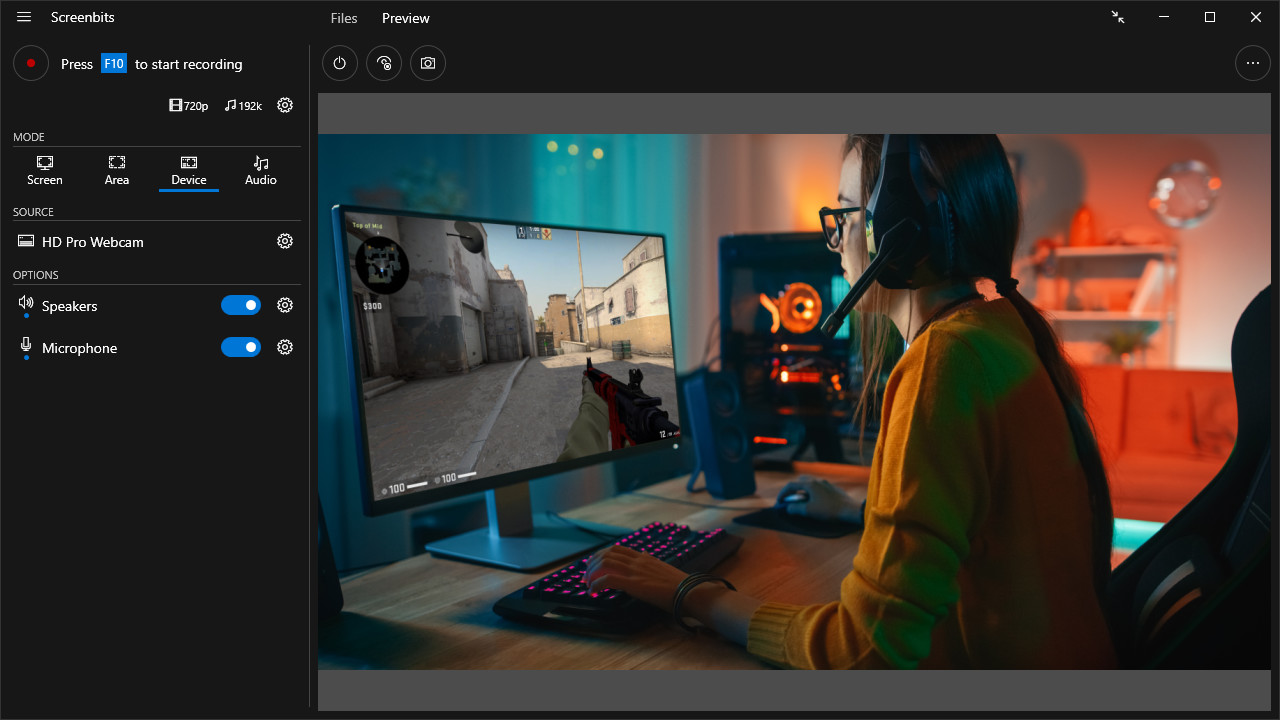Click the red record button
Image resolution: width=1280 pixels, height=720 pixels.
pos(31,63)
